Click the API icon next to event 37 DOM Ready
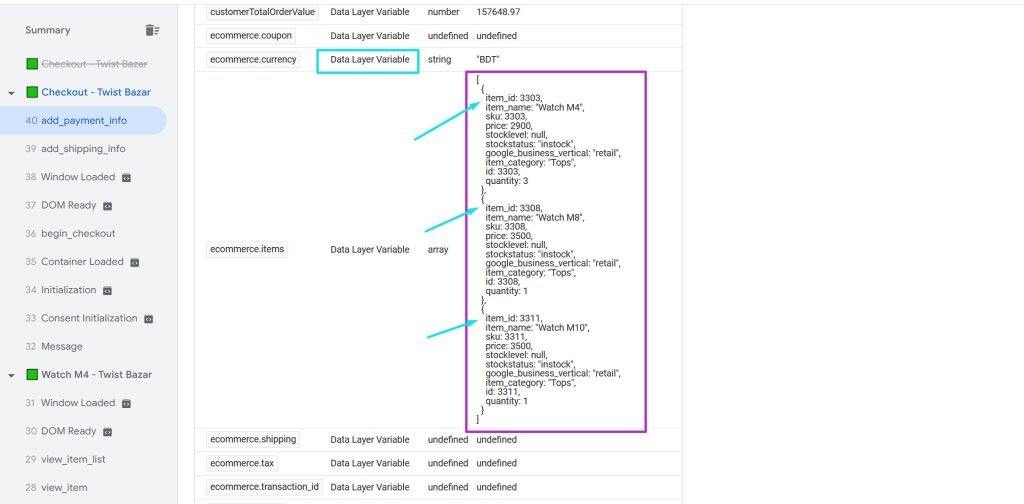This screenshot has width=1024, height=504. (x=107, y=205)
